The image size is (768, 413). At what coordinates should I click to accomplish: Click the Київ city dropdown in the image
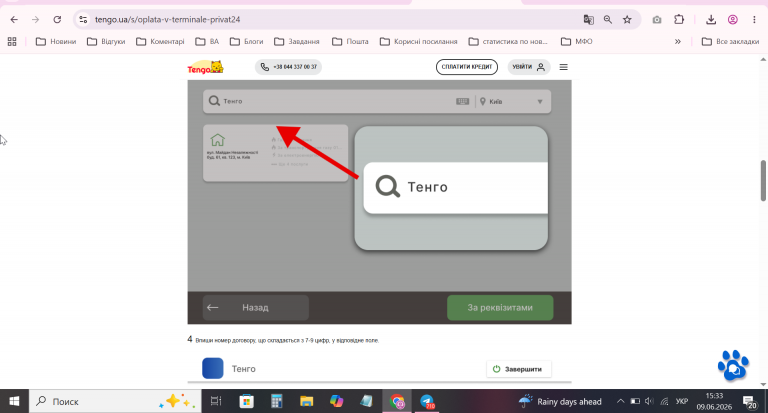click(512, 101)
